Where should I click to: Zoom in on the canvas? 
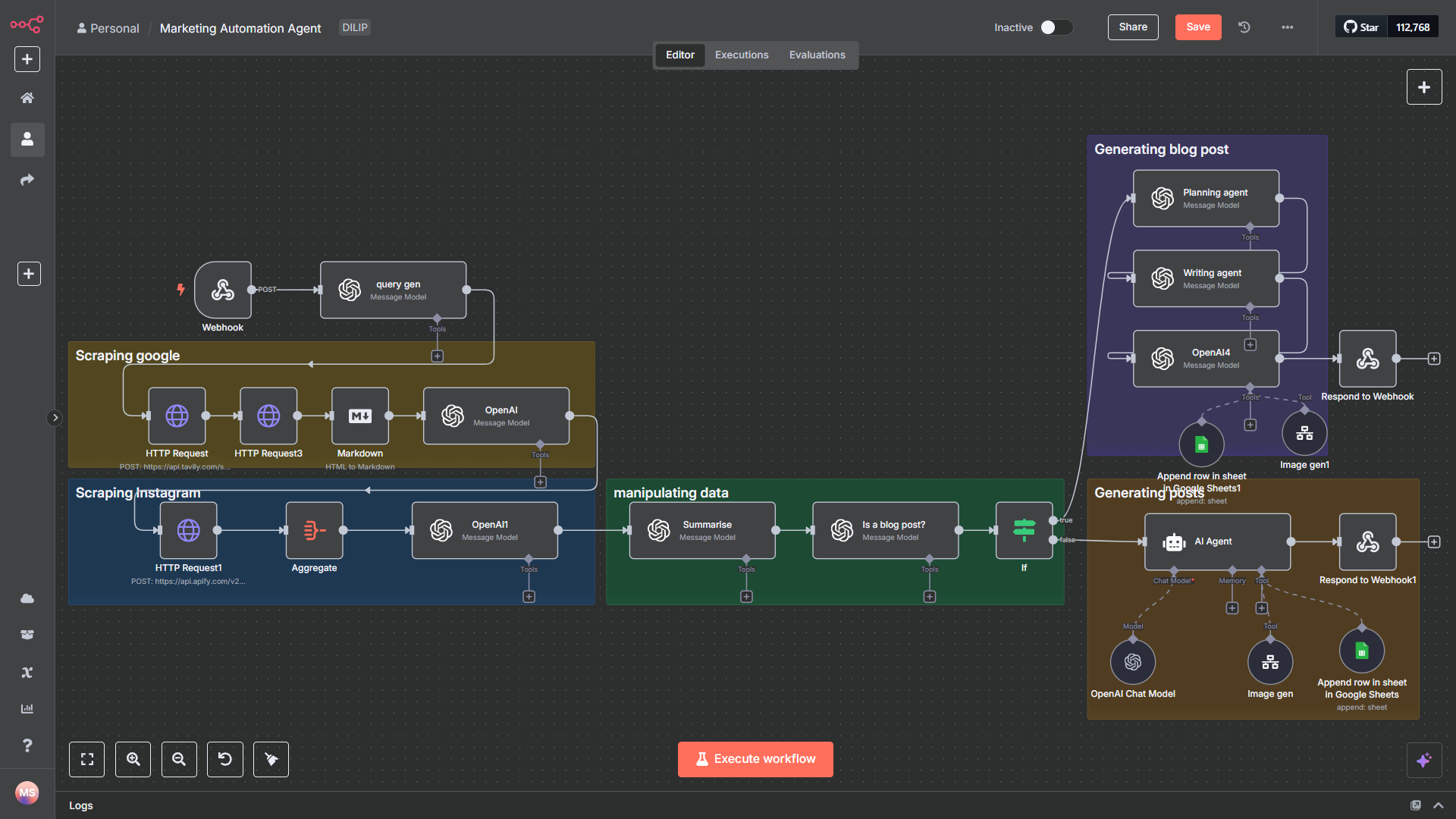point(133,759)
